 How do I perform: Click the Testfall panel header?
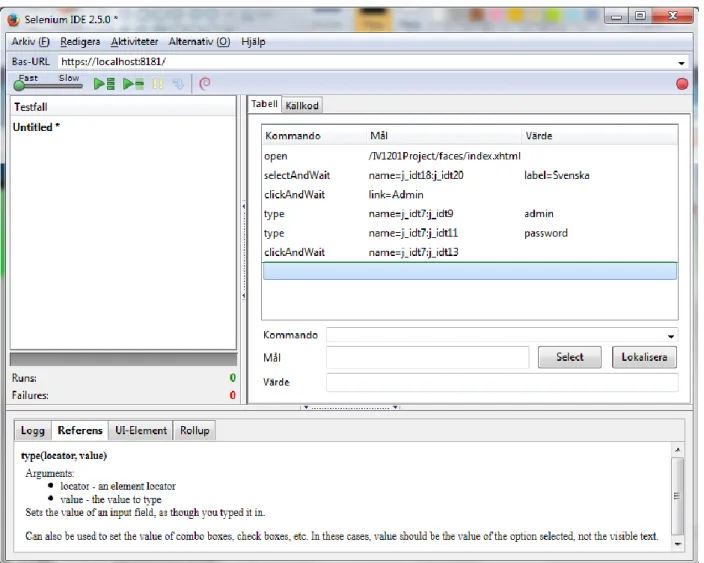123,107
